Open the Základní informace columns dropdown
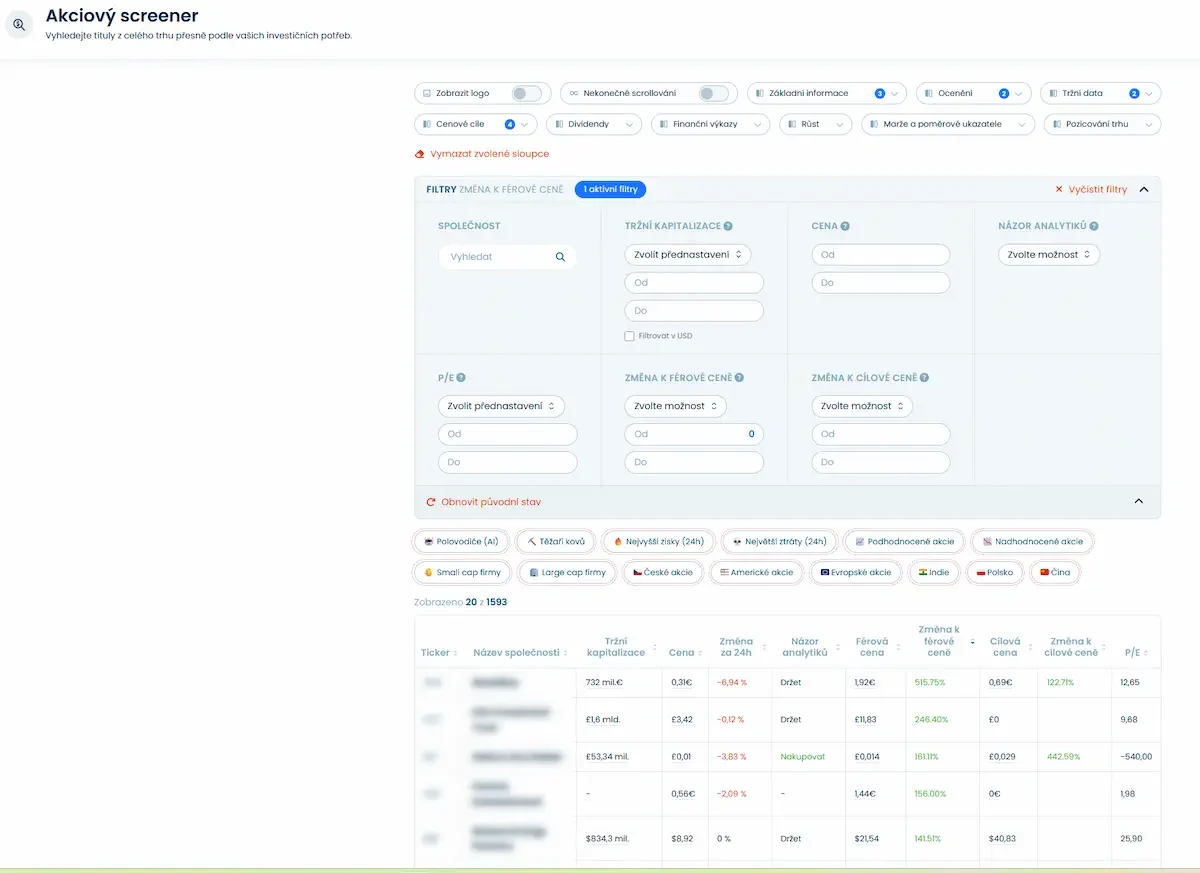Image resolution: width=1200 pixels, height=873 pixels. point(826,93)
